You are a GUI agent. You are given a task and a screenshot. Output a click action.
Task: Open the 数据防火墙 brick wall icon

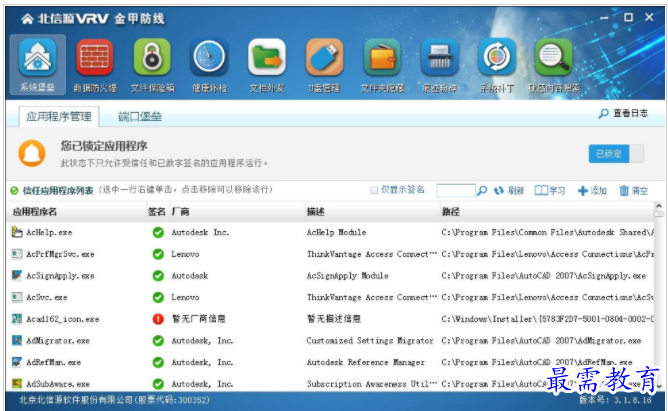click(x=95, y=57)
